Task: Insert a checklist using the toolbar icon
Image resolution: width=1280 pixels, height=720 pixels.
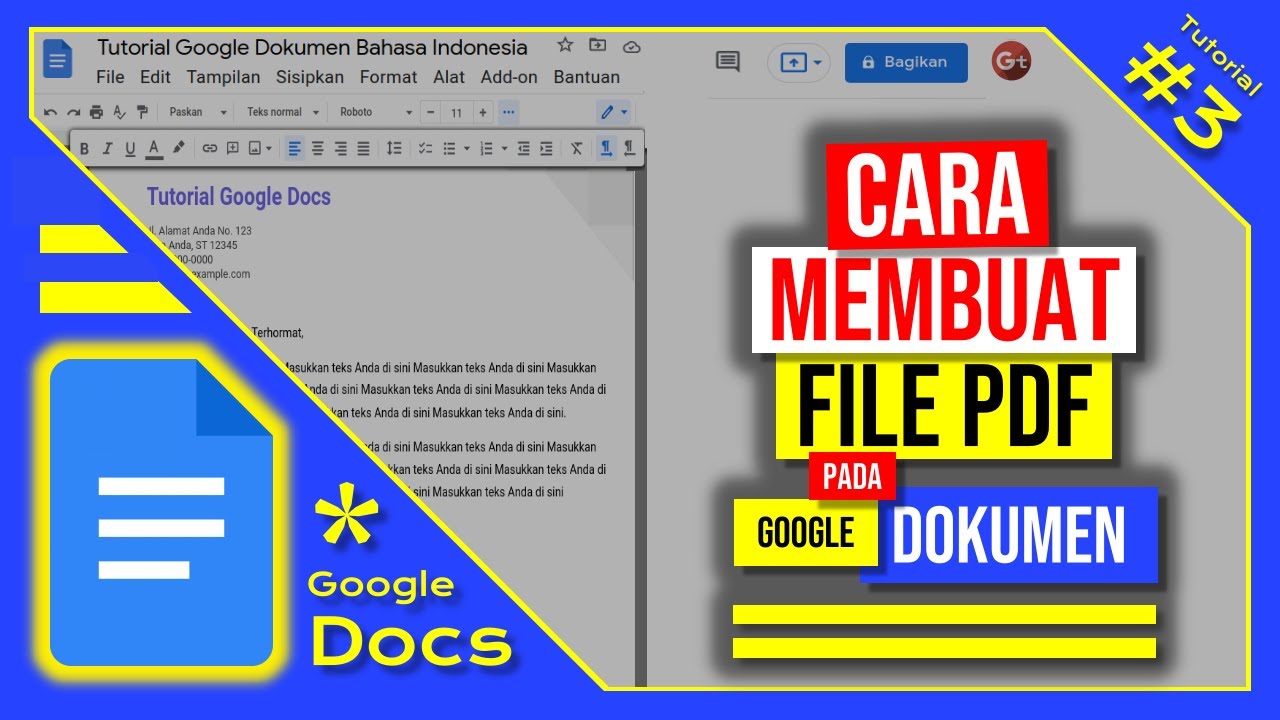Action: tap(425, 148)
